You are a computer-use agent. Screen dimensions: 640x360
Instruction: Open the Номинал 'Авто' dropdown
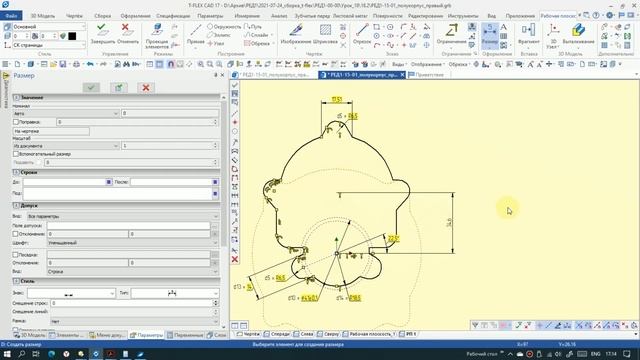click(66, 113)
